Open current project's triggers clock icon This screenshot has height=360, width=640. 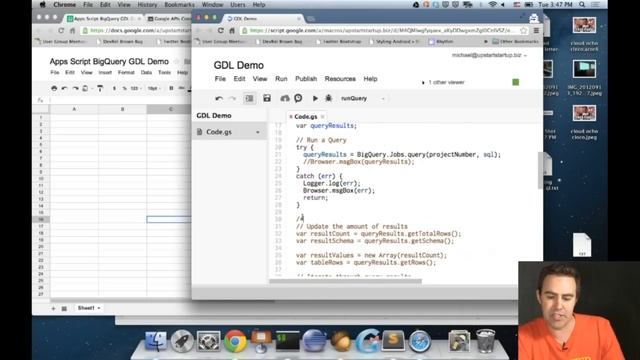(298, 98)
